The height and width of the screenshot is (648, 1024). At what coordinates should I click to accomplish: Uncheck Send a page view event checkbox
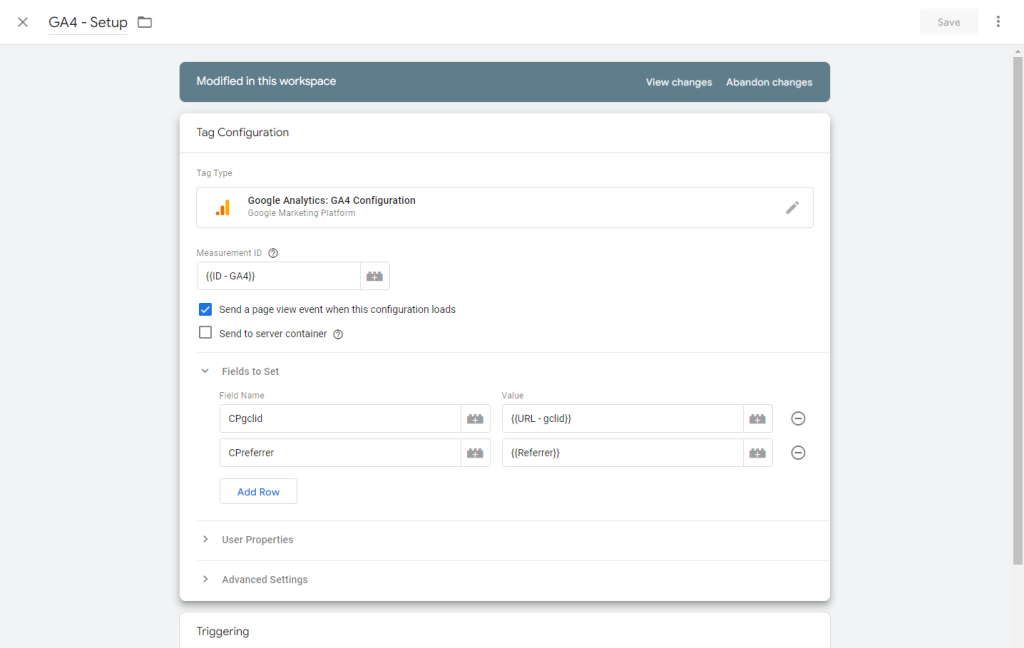(206, 310)
